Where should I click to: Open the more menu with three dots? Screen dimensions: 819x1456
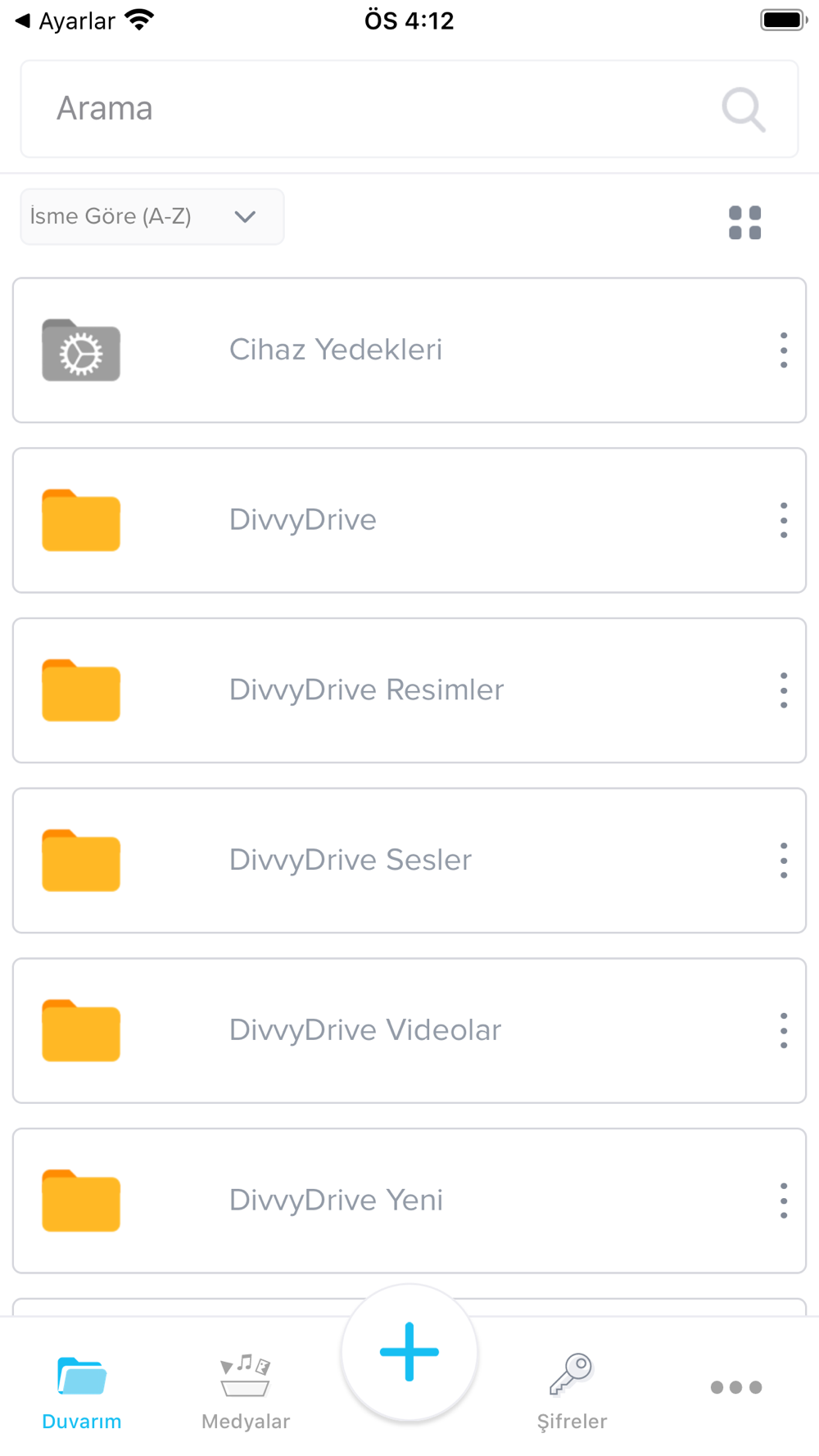pos(736,1387)
